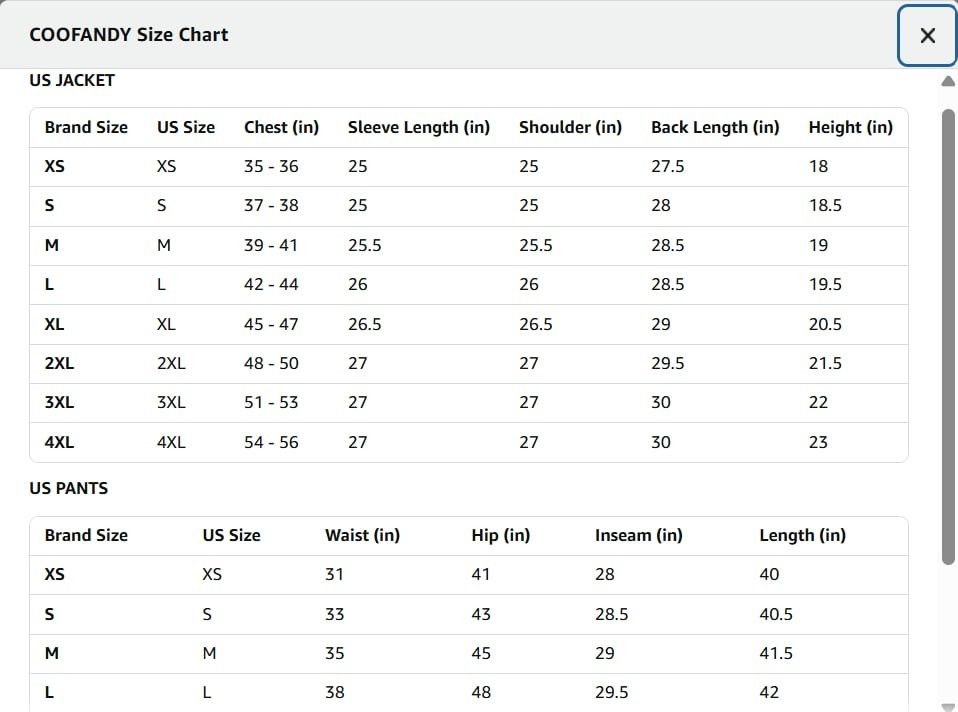The height and width of the screenshot is (712, 958).
Task: Click the Waist (in) column header
Action: (x=362, y=535)
